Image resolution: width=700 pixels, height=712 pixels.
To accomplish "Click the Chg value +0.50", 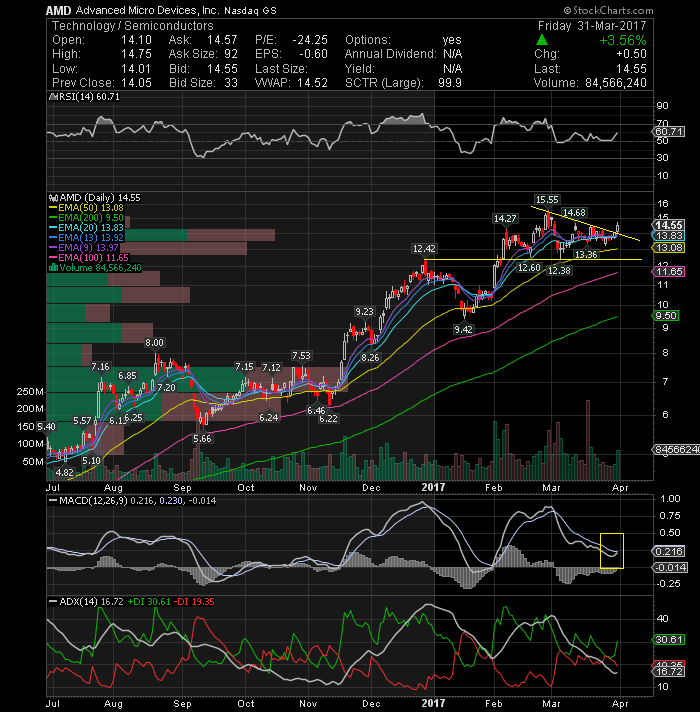I will tap(631, 54).
